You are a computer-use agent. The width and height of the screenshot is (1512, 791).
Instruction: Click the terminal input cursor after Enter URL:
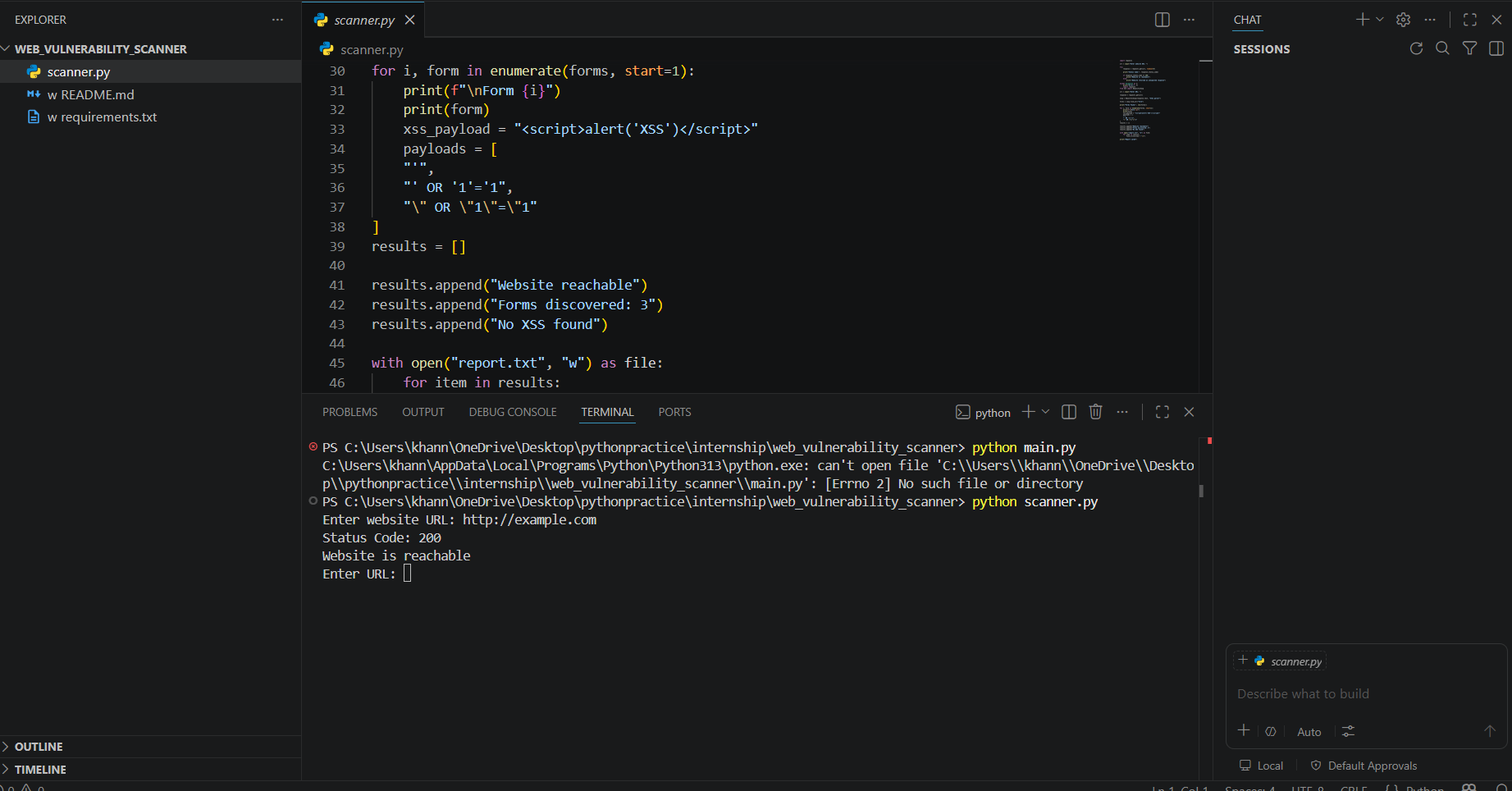(x=408, y=574)
